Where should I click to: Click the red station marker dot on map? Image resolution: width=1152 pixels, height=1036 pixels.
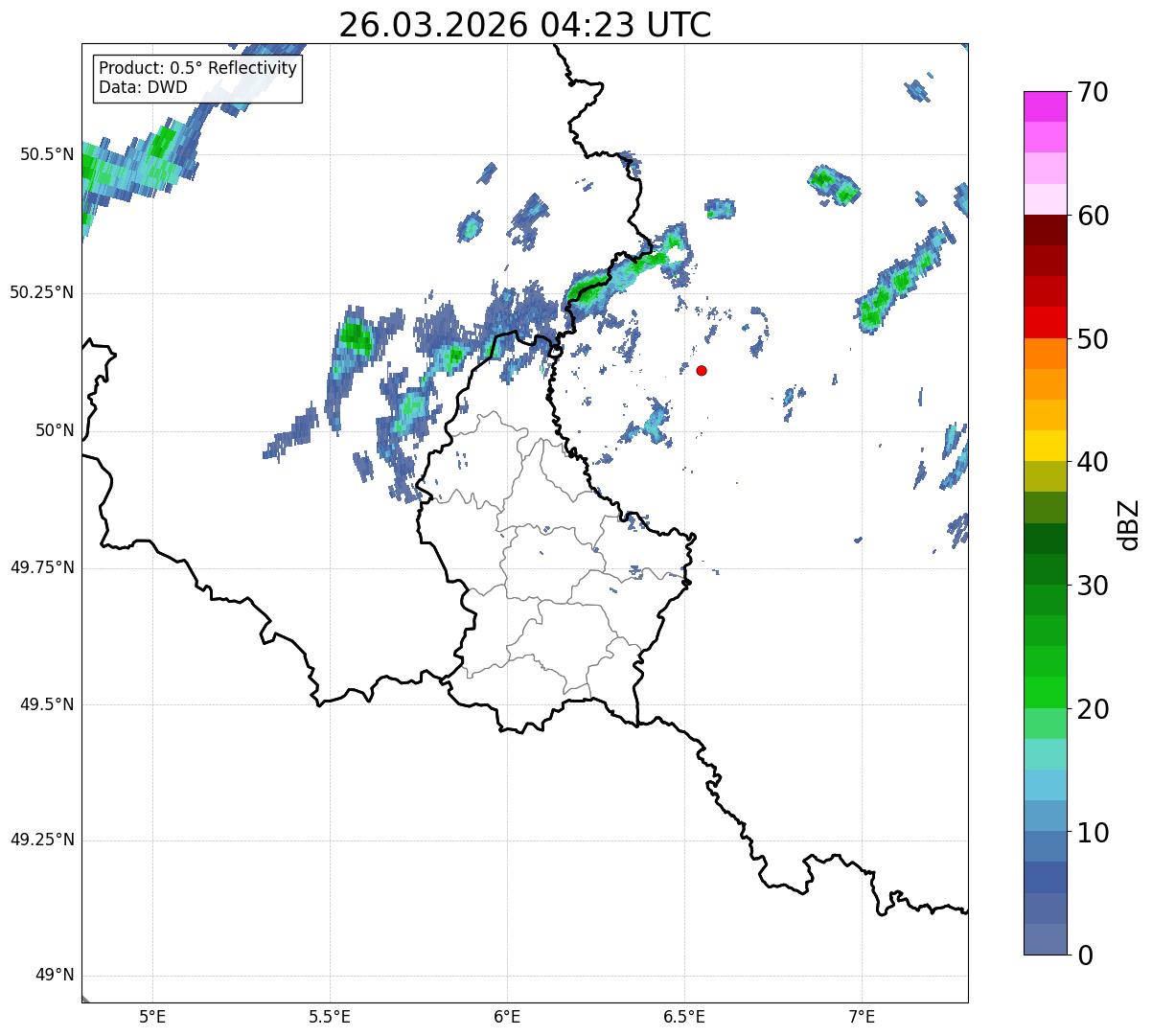coord(702,370)
